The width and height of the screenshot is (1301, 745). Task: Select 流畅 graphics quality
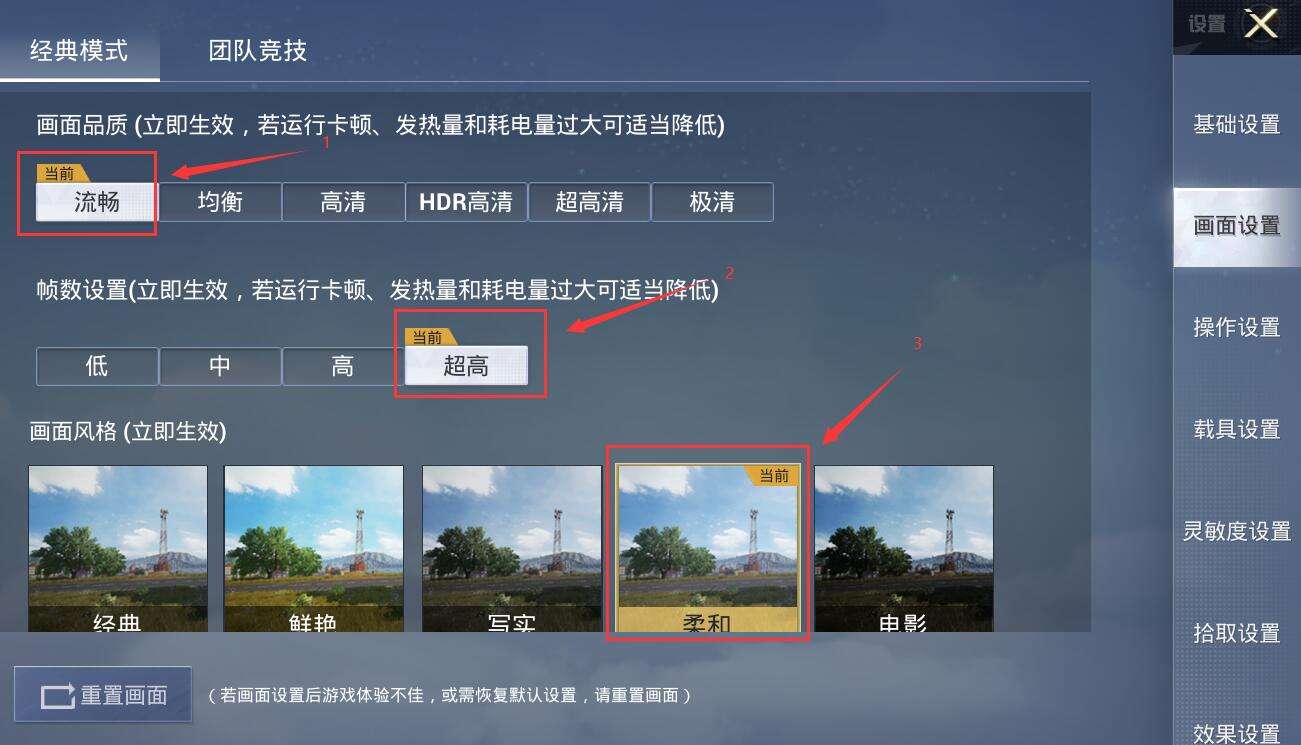pos(97,202)
